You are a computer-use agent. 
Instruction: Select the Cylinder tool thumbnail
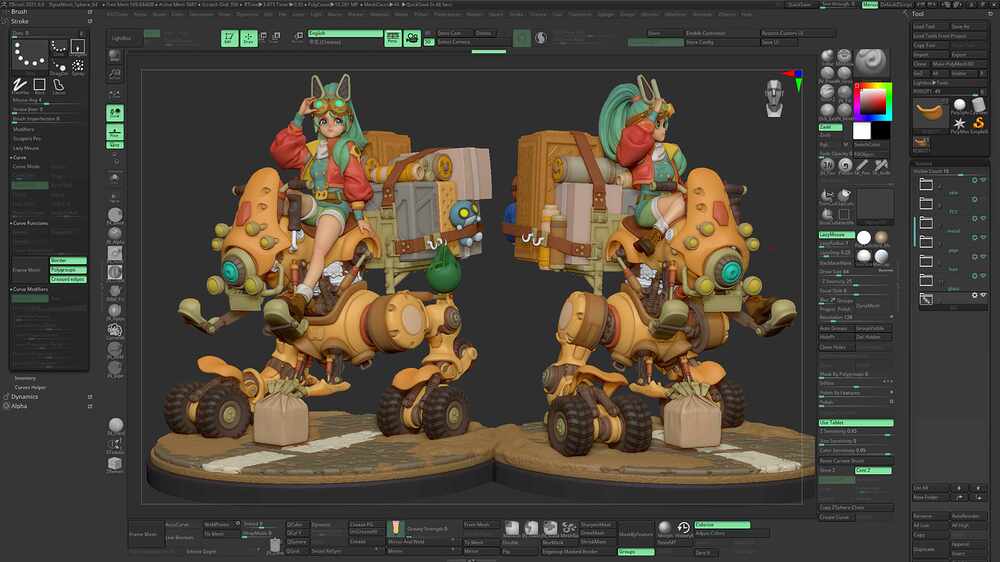978,105
